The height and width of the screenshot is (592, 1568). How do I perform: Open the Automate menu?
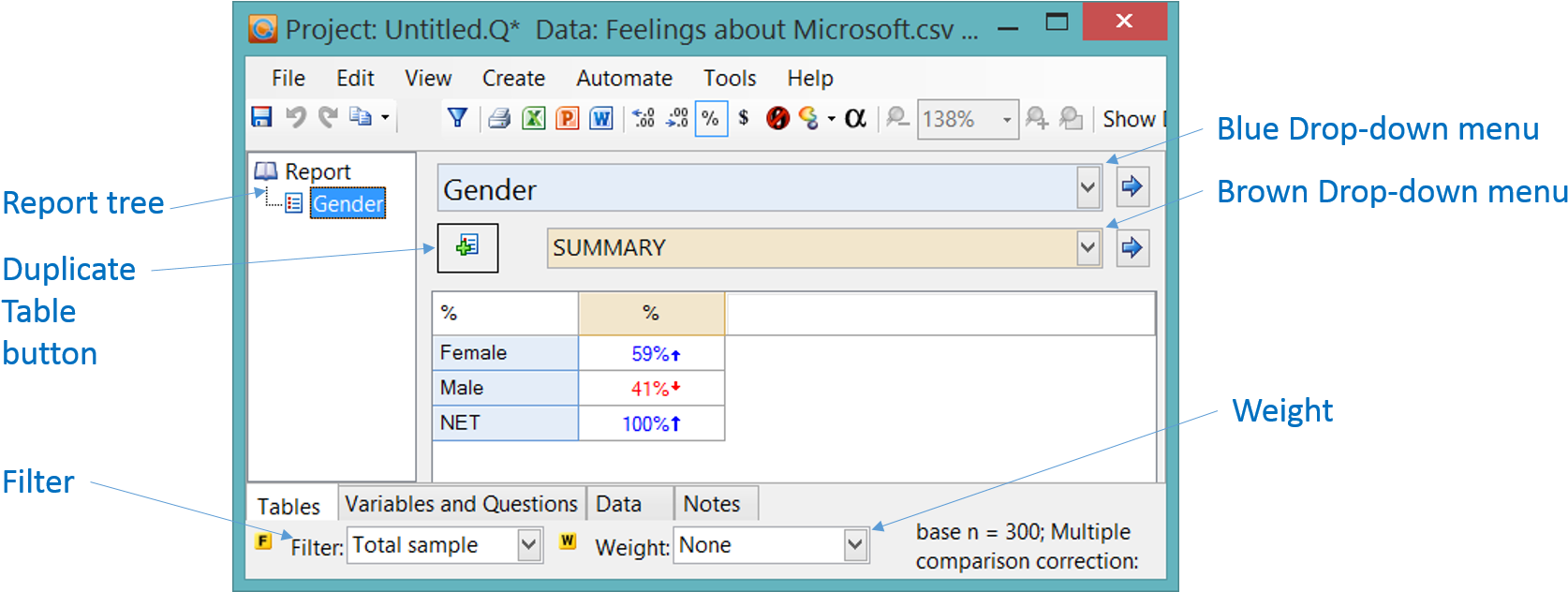624,79
